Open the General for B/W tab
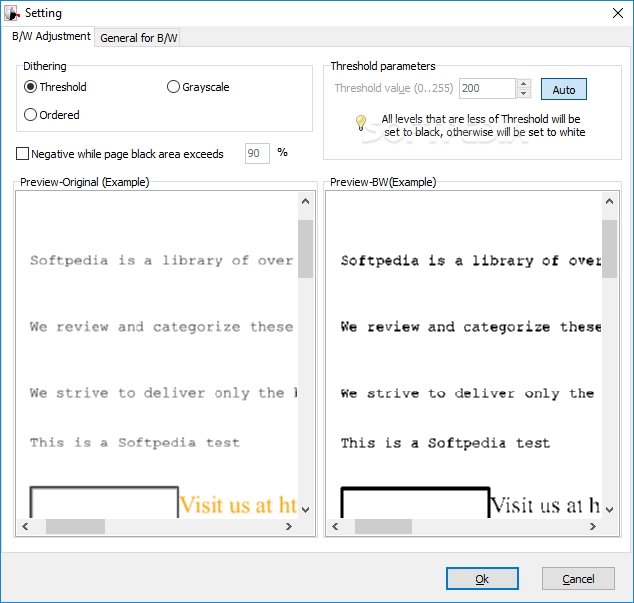This screenshot has width=634, height=603. [138, 38]
